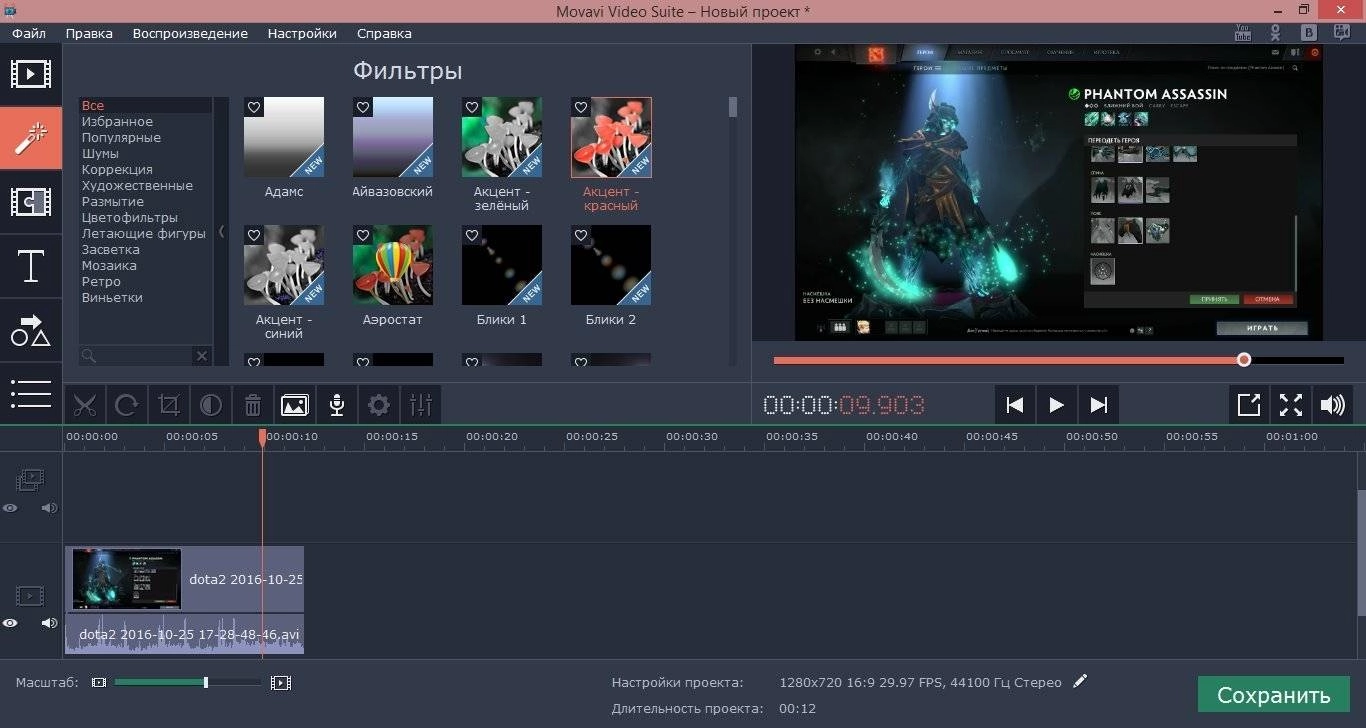The image size is (1366, 728).
Task: Click the Rotate clip tool
Action: pos(127,405)
